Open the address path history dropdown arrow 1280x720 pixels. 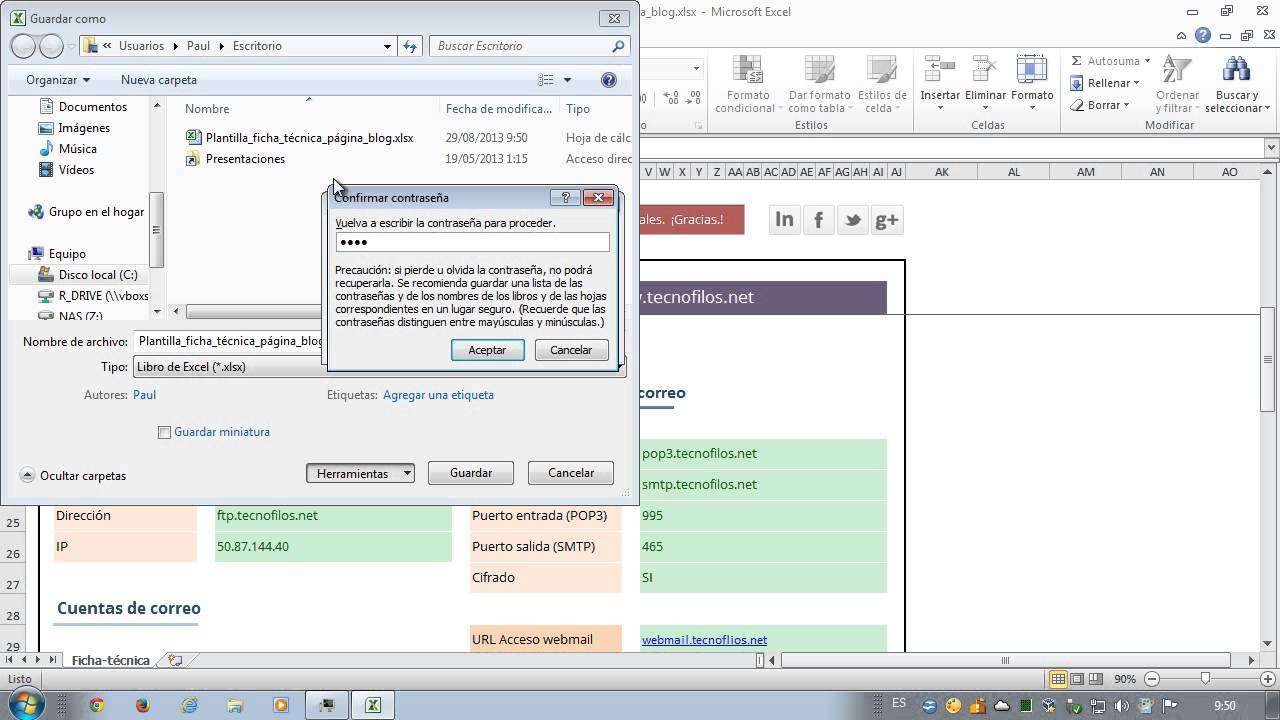(x=387, y=46)
